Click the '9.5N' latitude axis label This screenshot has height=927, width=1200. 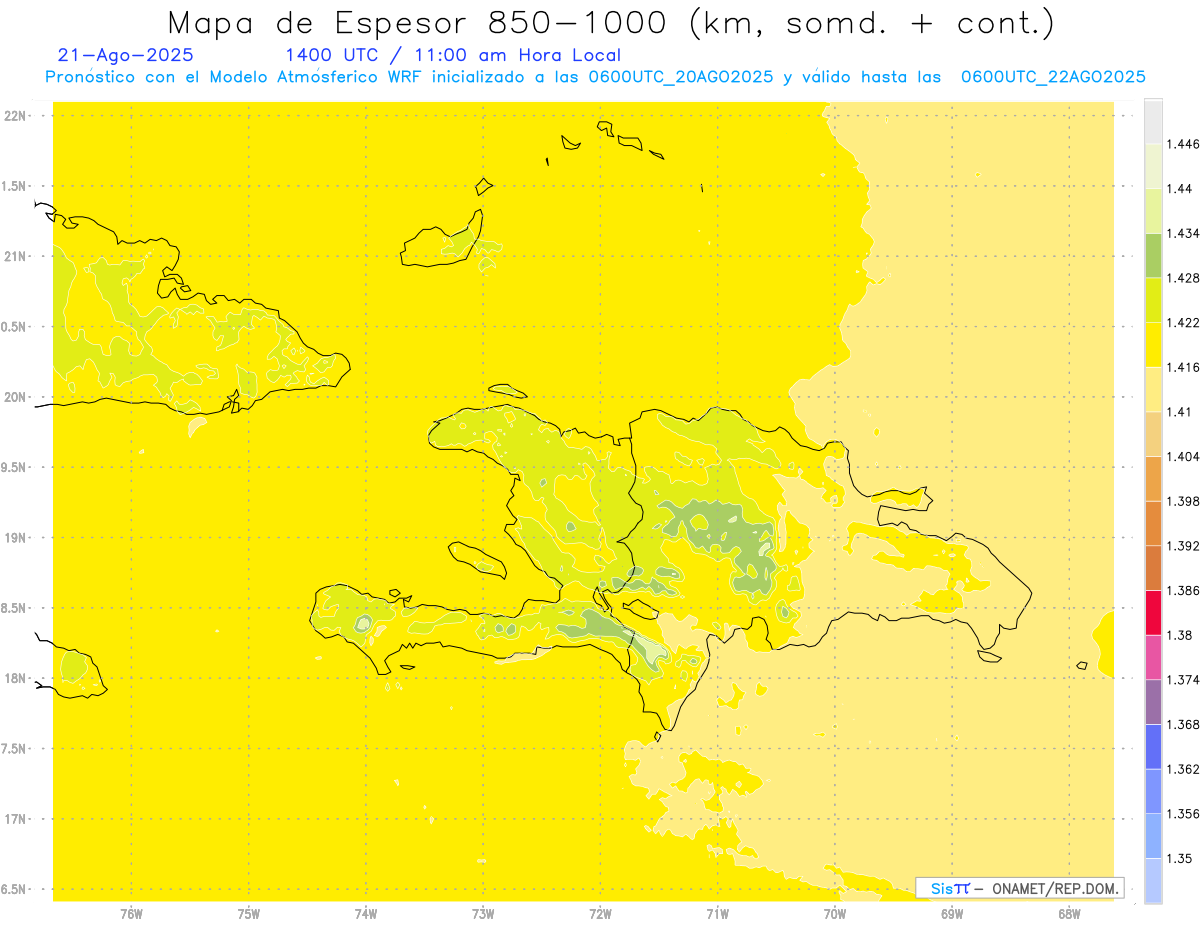pyautogui.click(x=15, y=467)
